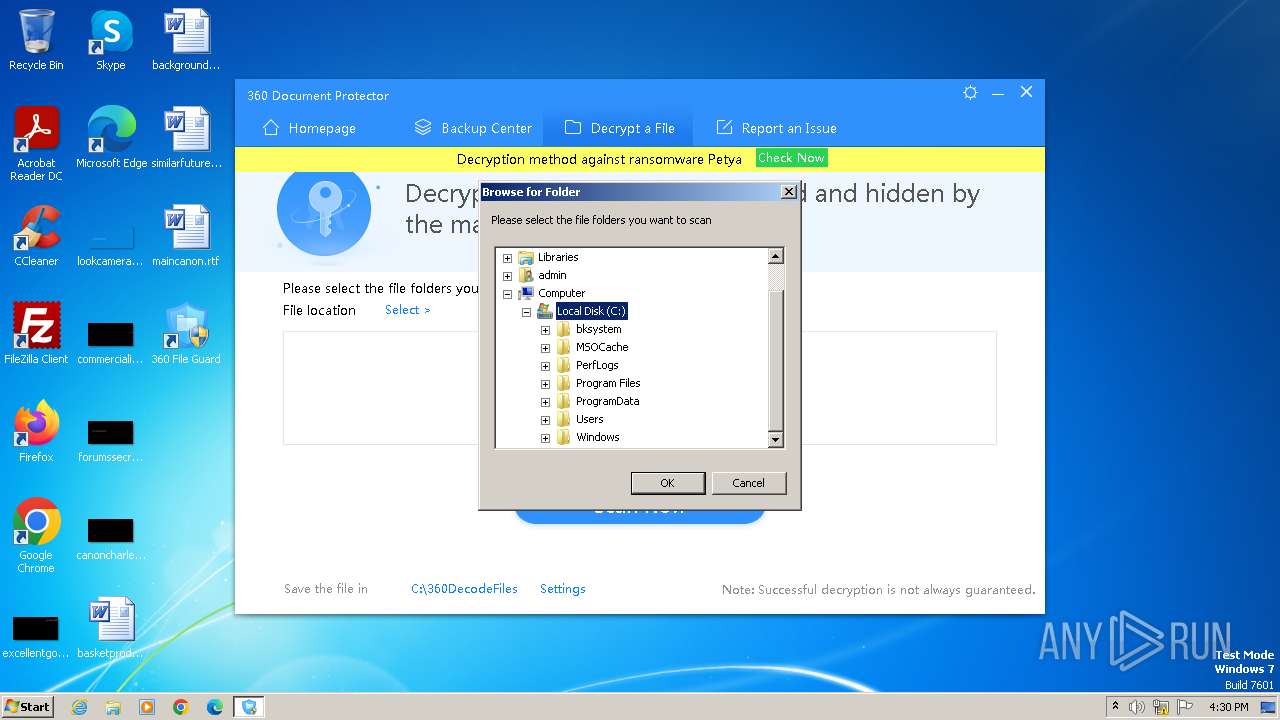Open the Settings link beside save path
This screenshot has height=720, width=1280.
pyautogui.click(x=563, y=589)
